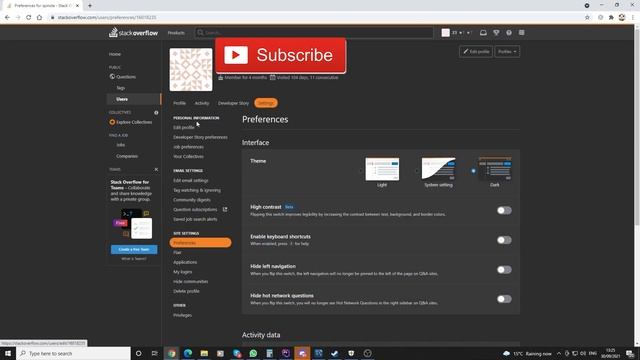This screenshot has height=360, width=640.
Task: Click the Stack Overflow search field
Action: 314,33
